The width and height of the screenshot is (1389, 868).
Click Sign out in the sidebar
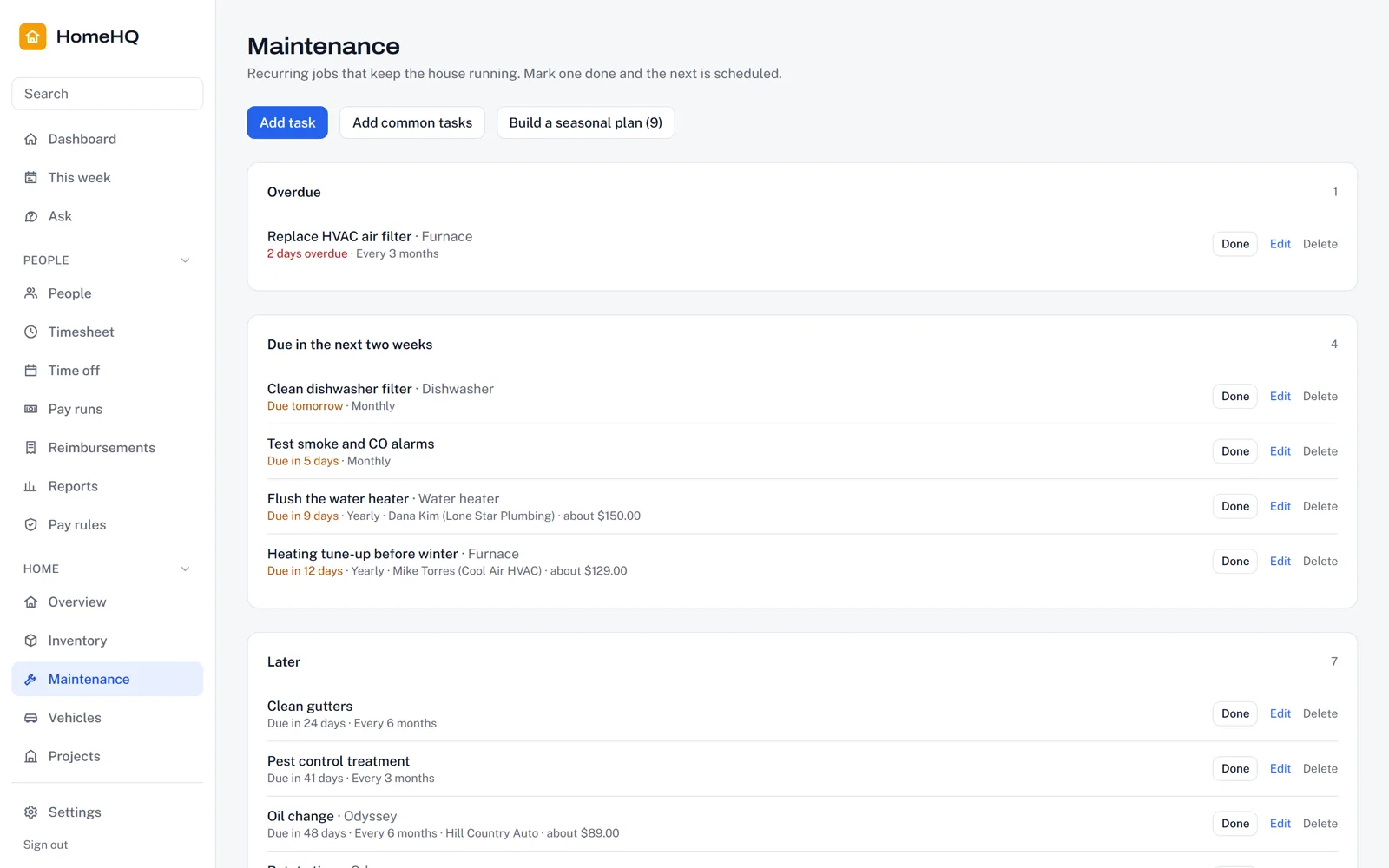pos(46,845)
